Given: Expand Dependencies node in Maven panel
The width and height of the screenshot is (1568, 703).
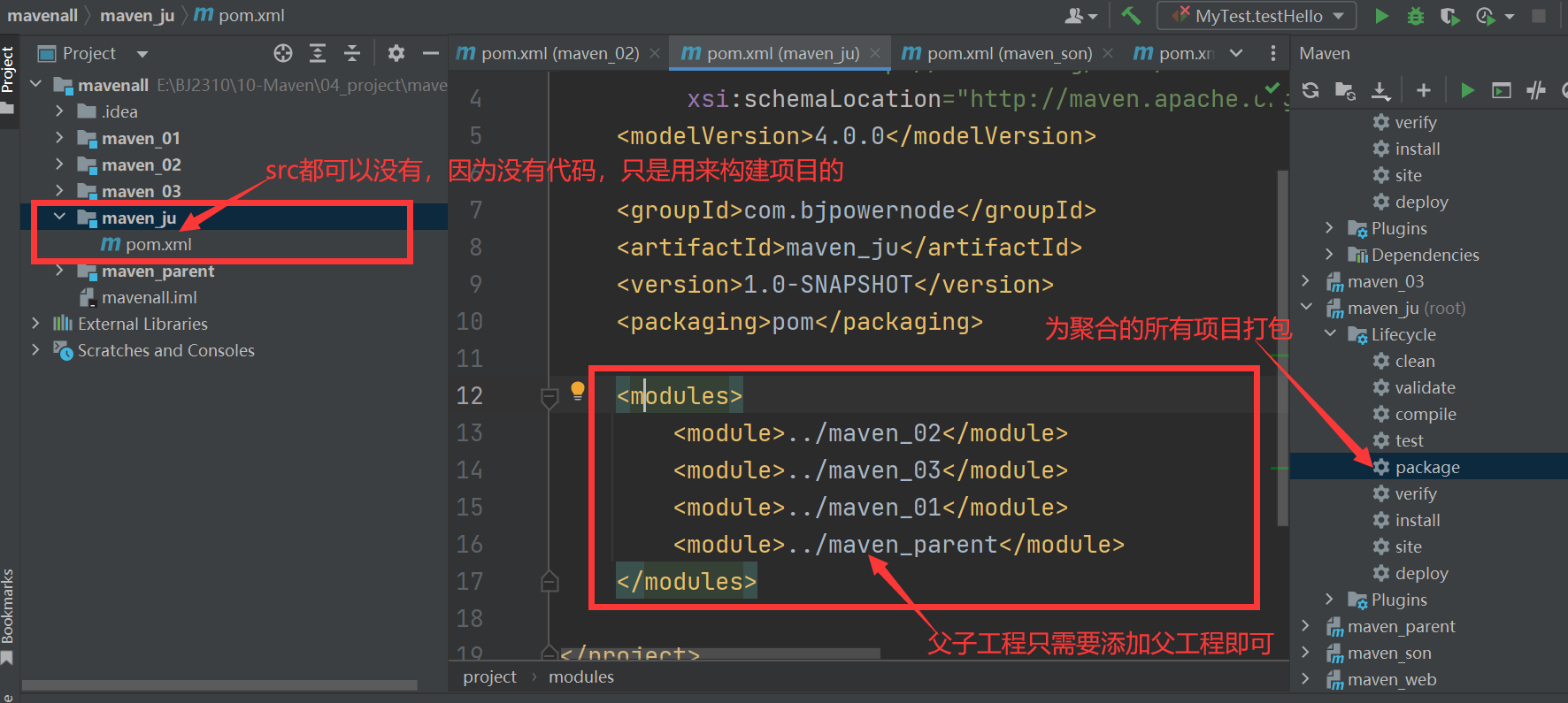Looking at the screenshot, I should [1329, 254].
